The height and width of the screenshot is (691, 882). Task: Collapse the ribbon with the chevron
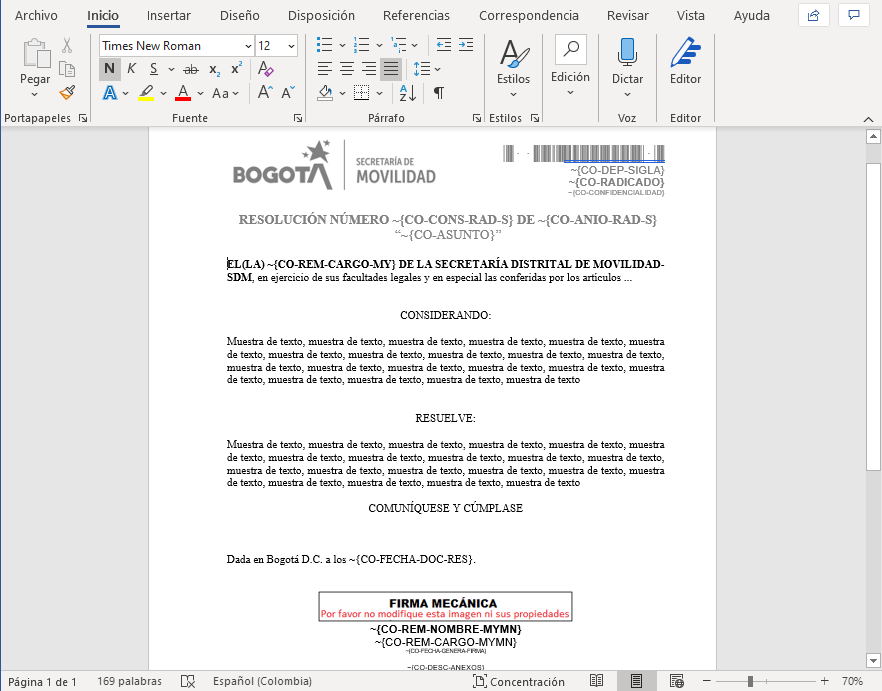pos(868,119)
